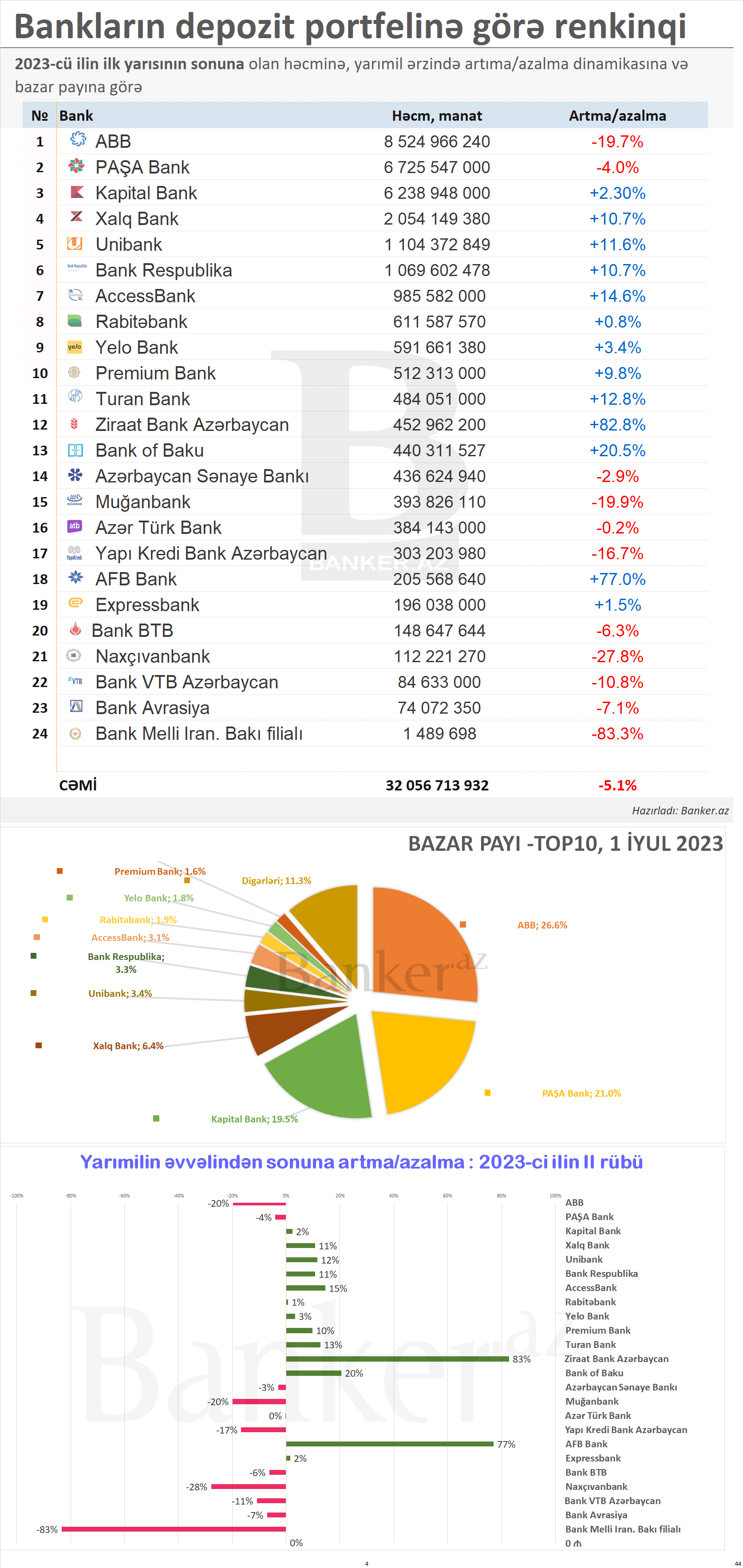Click the Kapital Bank green legend square
743x1568 pixels.
(156, 1118)
